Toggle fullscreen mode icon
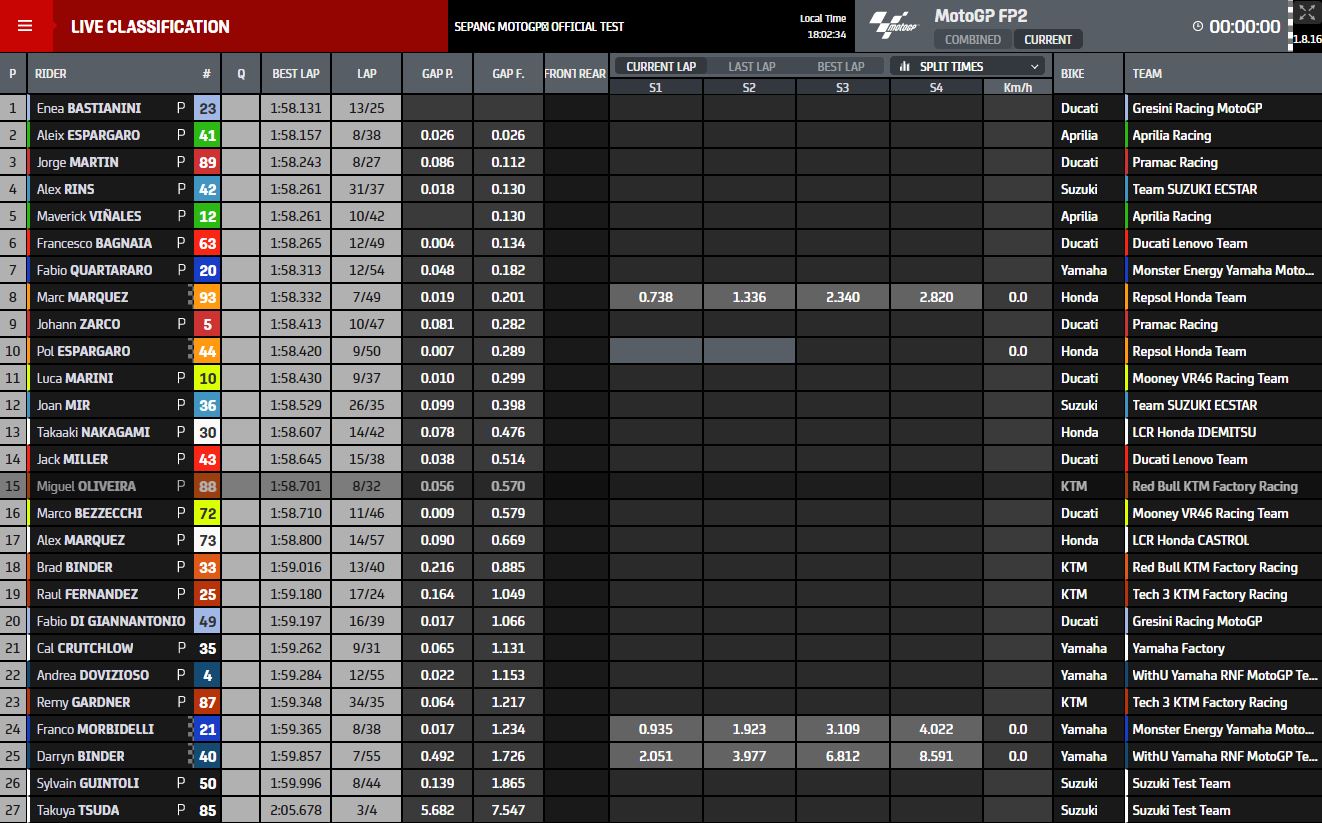 pos(1307,13)
